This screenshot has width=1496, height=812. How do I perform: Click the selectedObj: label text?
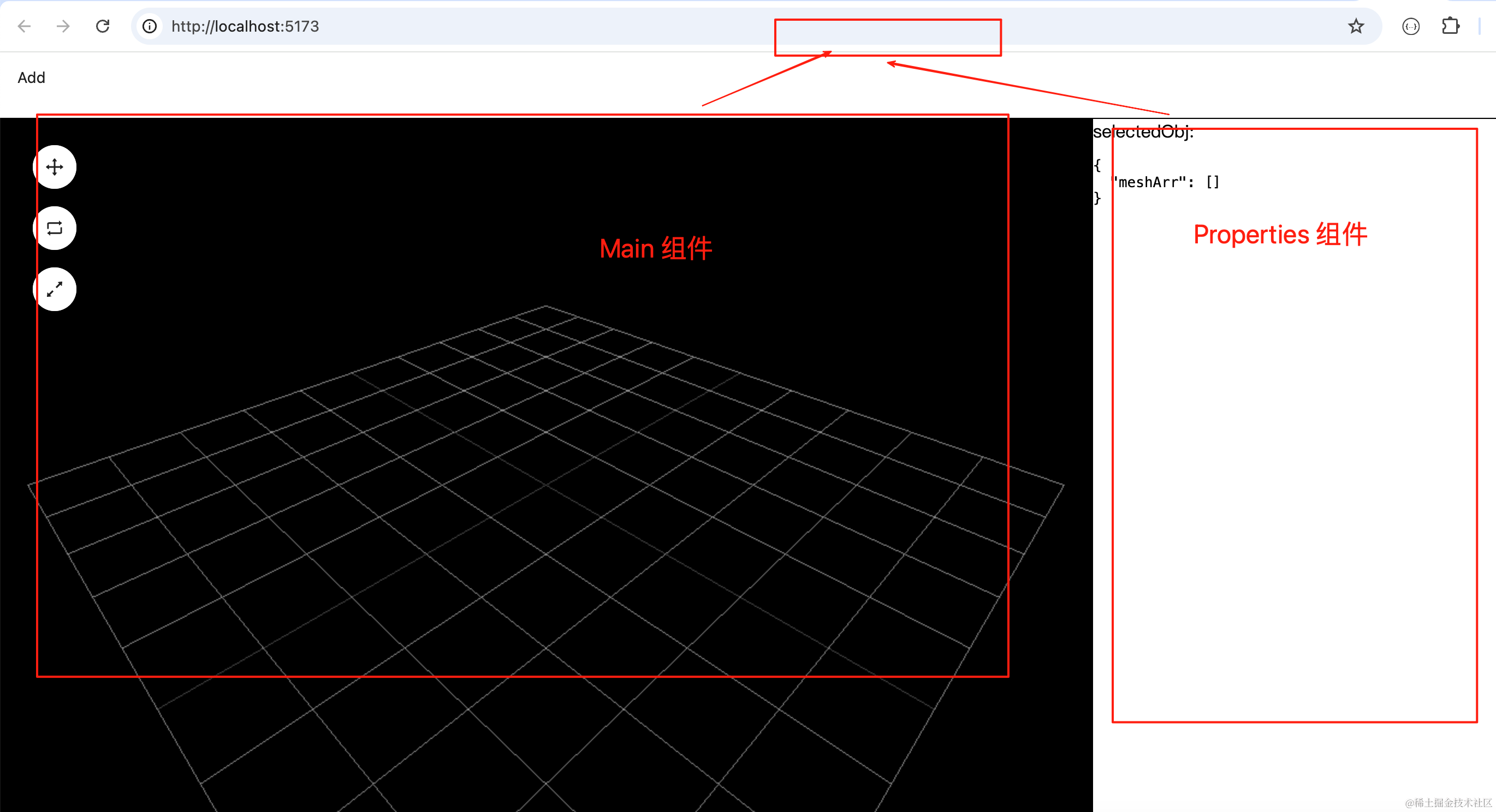1143,132
